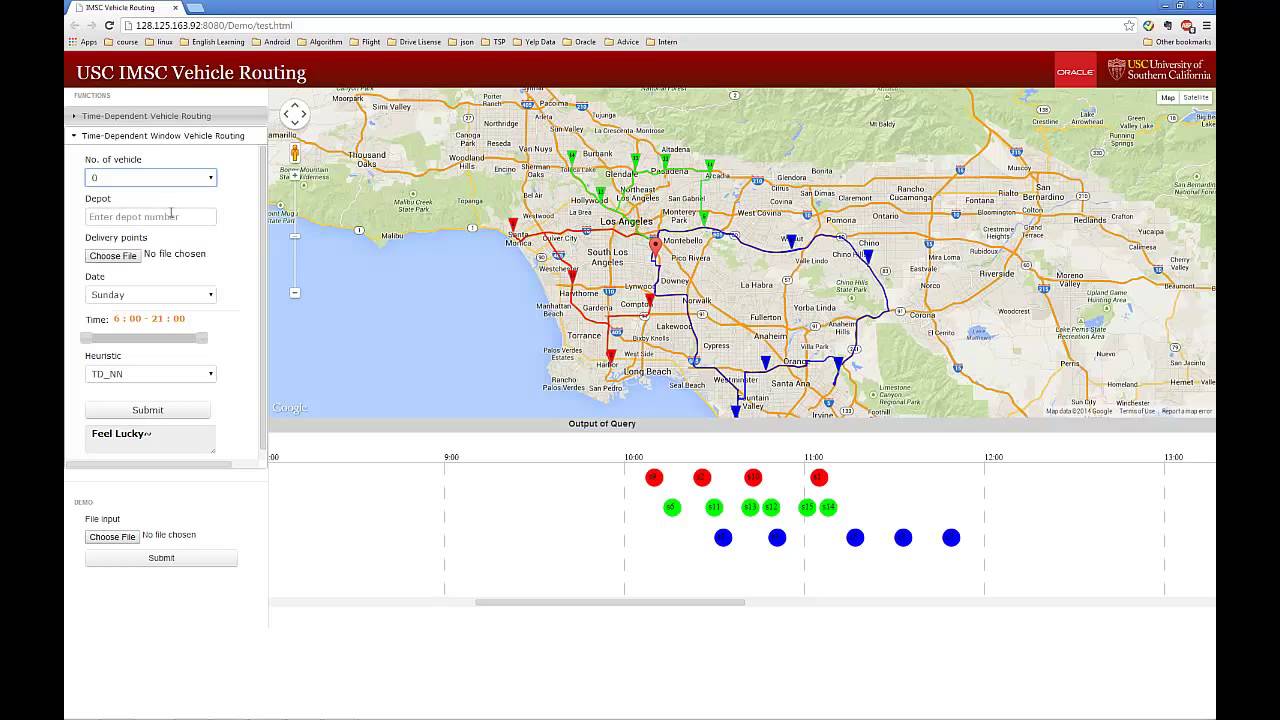Select red timeline dot s1
Screen dimensions: 1280x720
[819, 478]
